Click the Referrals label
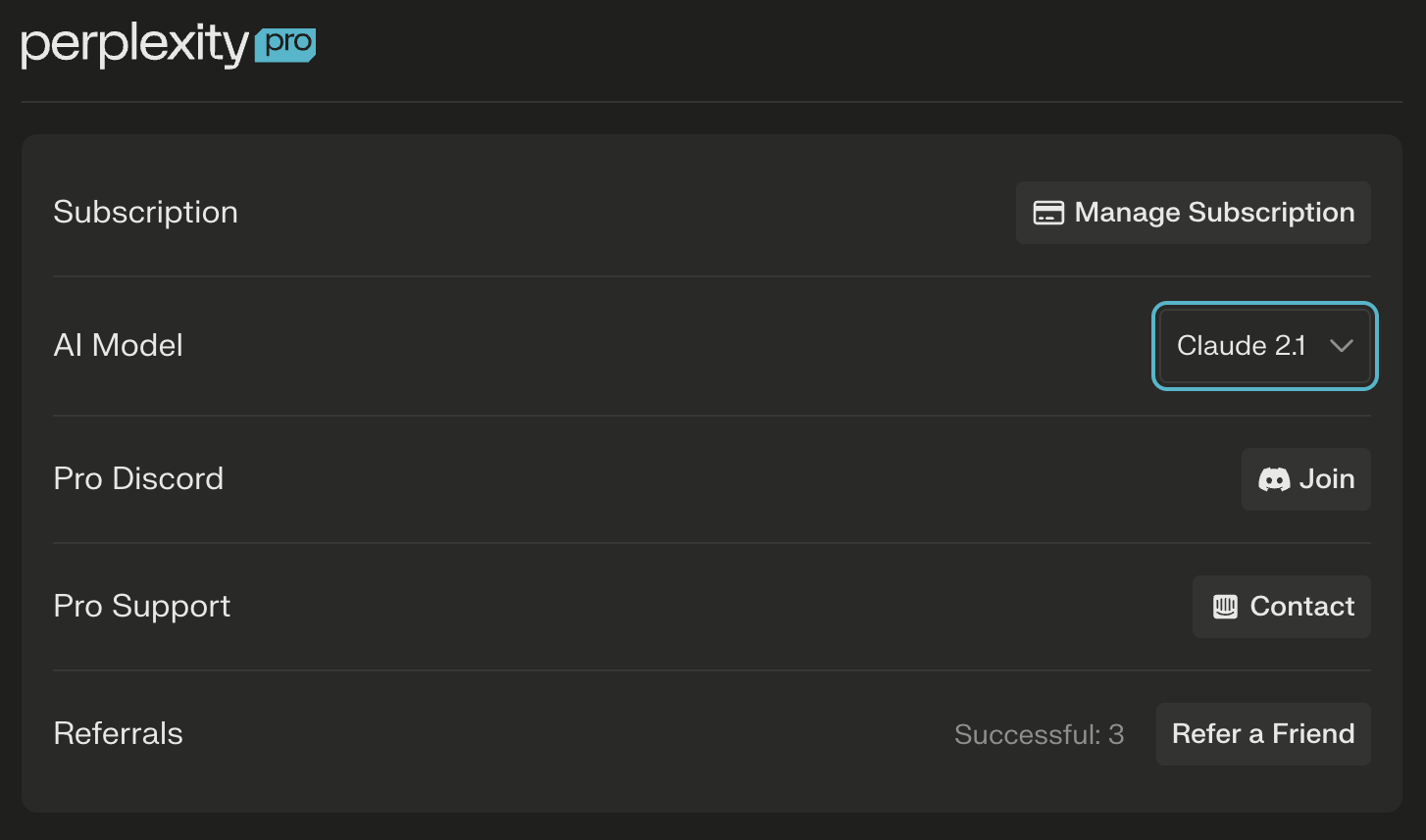 pos(118,734)
